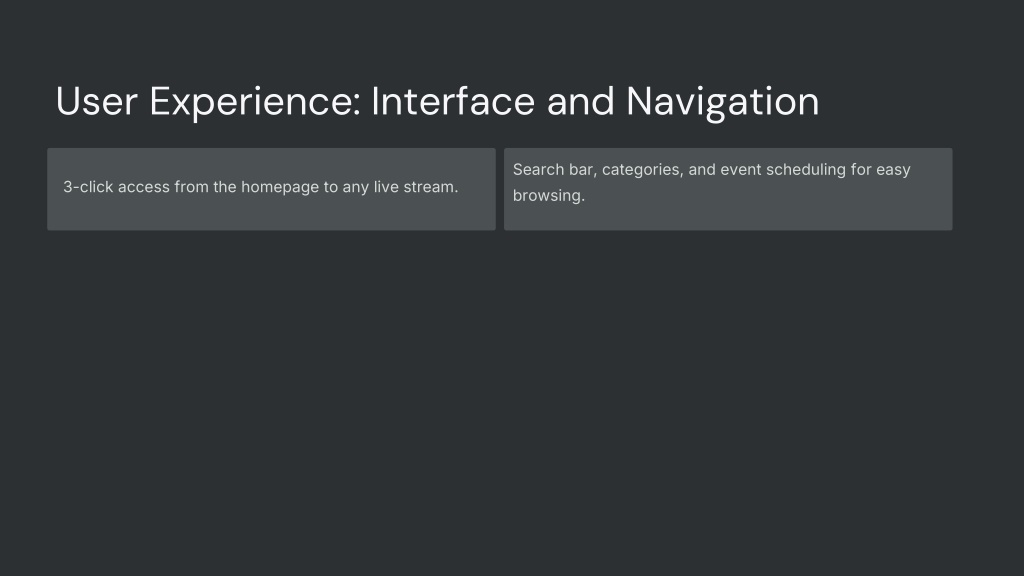Click the word "Experience:" in the heading
1024x576 pixels.
coord(255,103)
